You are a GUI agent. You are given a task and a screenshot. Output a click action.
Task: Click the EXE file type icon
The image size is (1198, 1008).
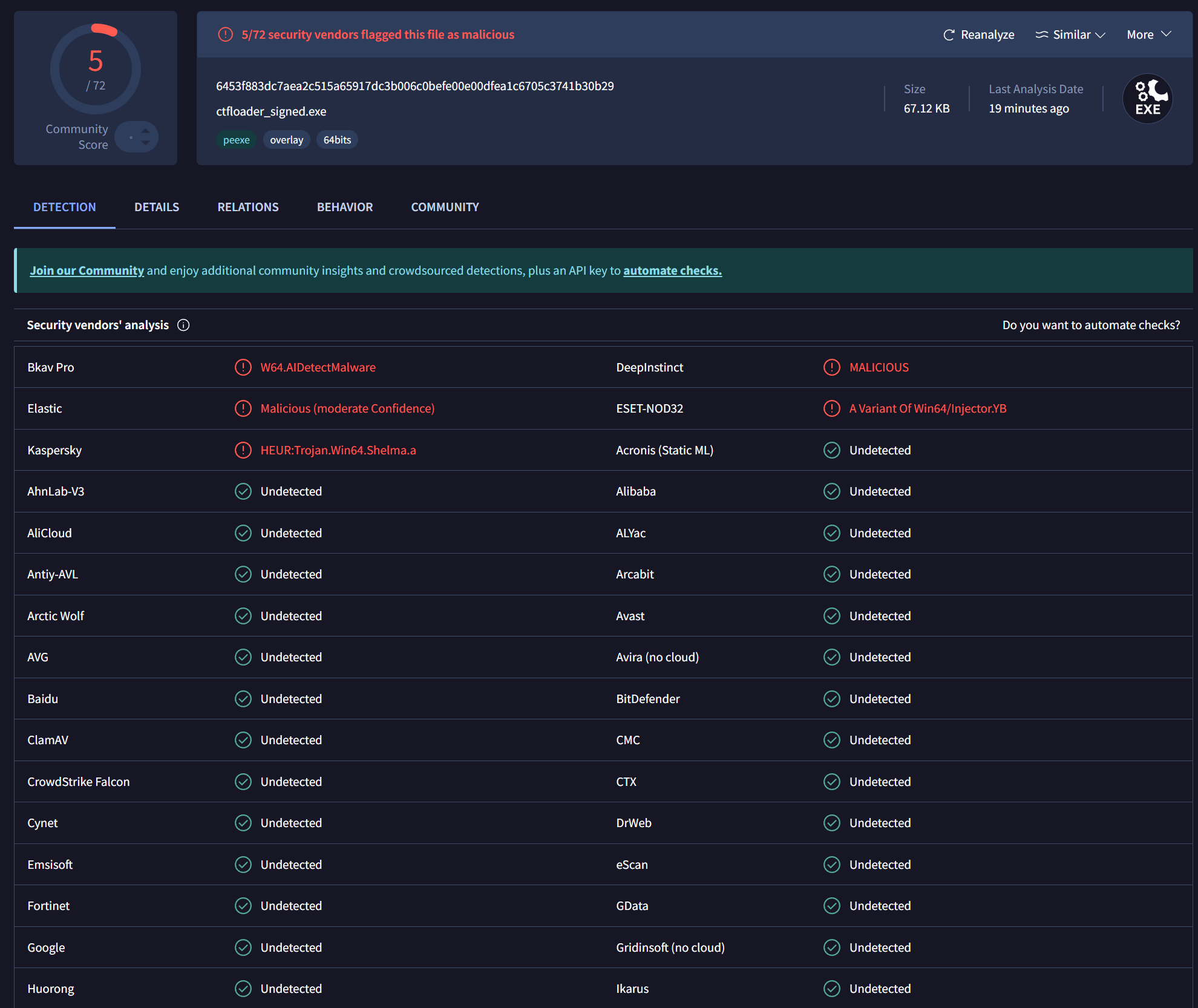(x=1148, y=99)
